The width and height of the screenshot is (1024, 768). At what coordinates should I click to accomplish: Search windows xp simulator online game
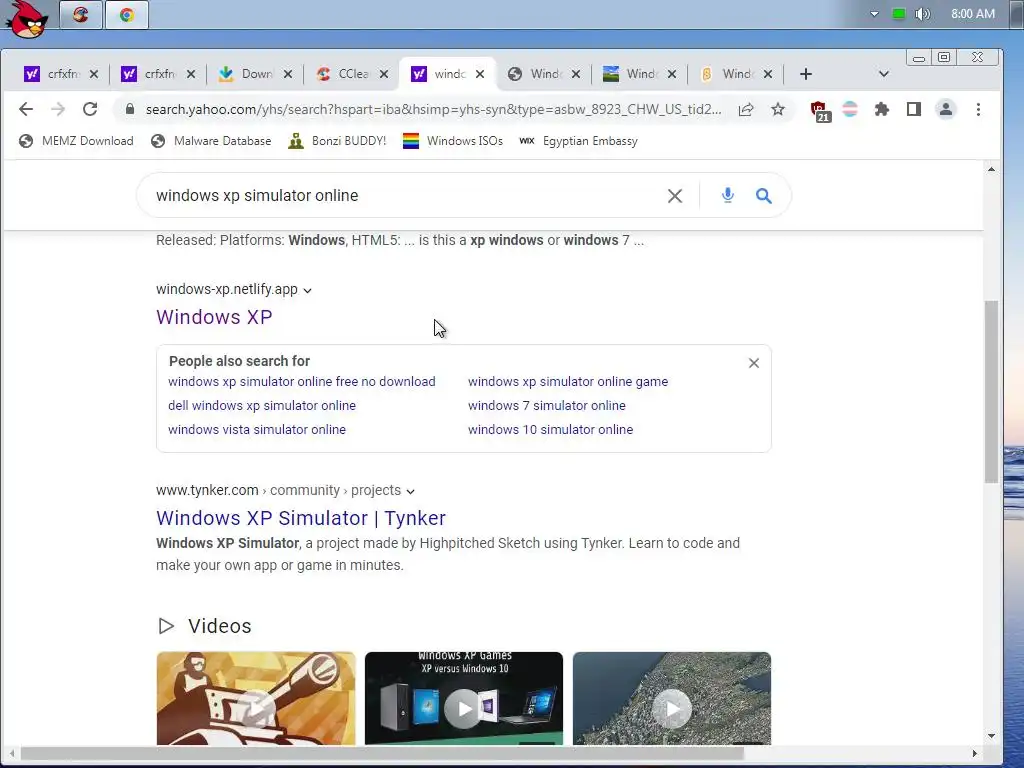tap(568, 381)
